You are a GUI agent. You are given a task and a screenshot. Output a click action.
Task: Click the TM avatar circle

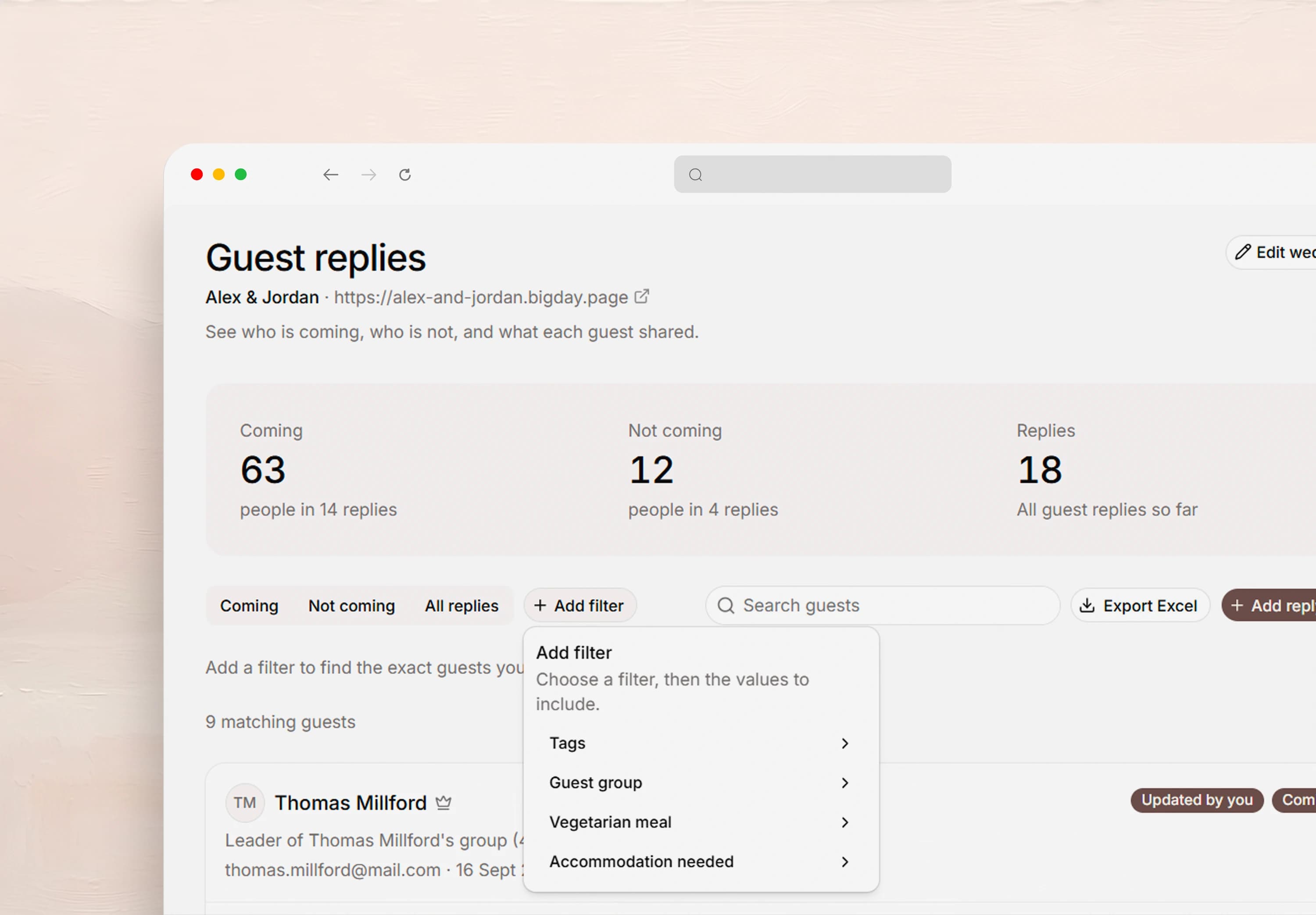(x=245, y=803)
